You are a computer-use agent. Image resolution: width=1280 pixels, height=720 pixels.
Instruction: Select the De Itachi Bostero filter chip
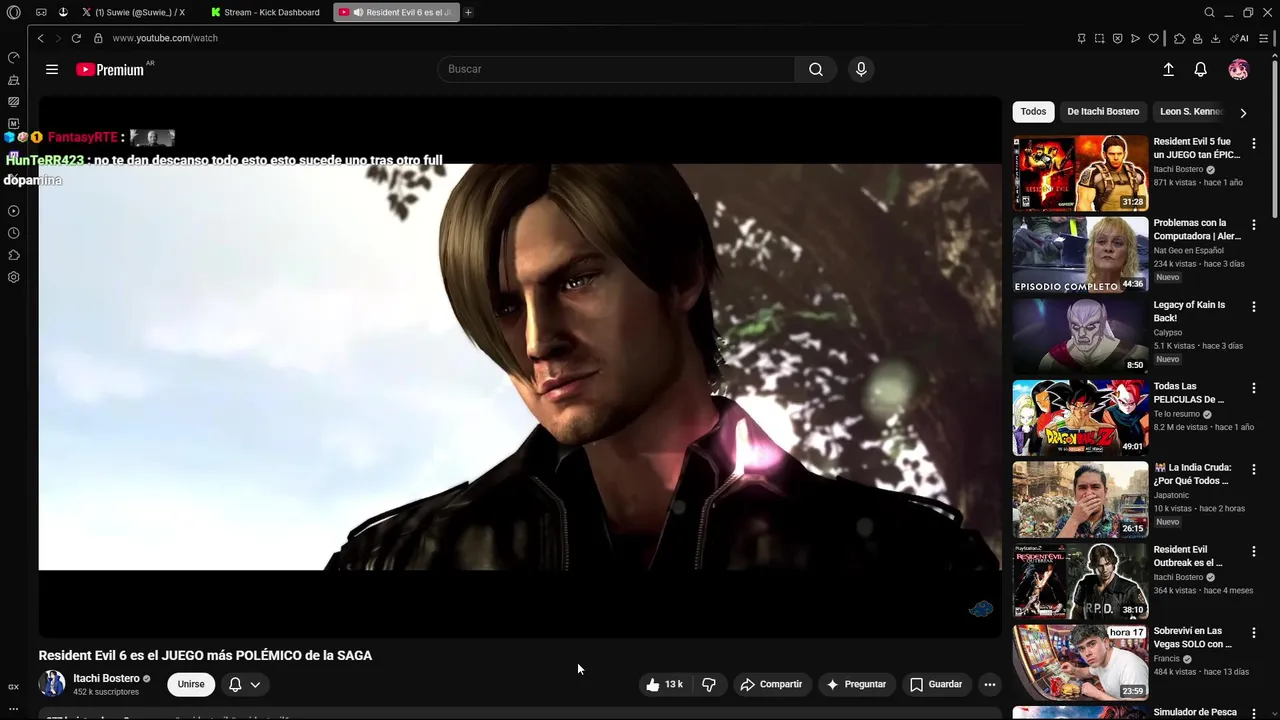[x=1103, y=112]
